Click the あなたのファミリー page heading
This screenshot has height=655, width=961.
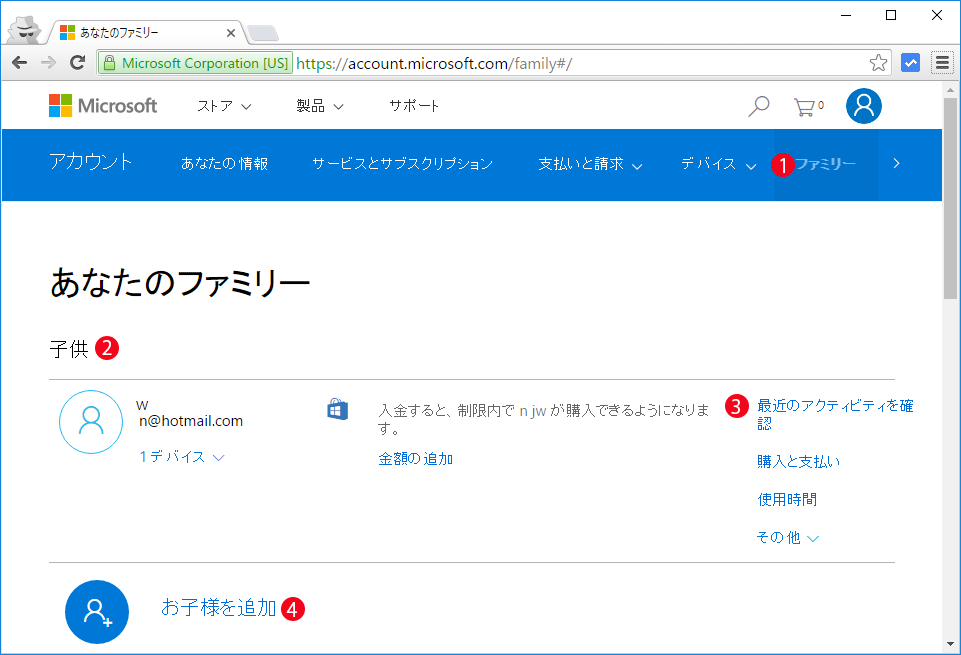180,283
